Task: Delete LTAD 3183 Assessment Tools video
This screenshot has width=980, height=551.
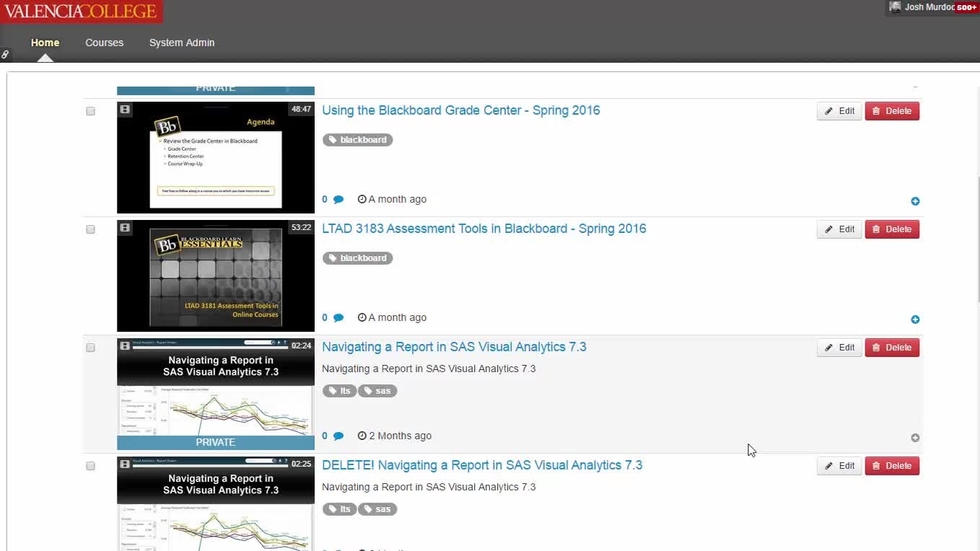Action: pyautogui.click(x=892, y=229)
